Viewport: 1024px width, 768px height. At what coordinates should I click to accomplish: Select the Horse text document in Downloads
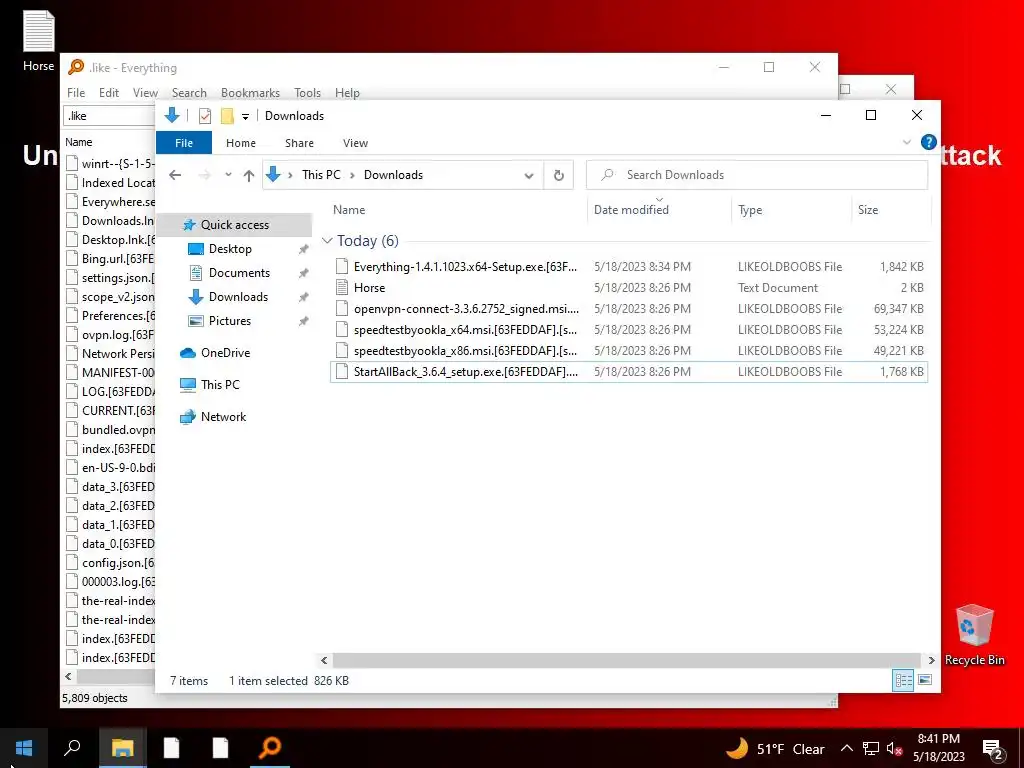coord(629,287)
